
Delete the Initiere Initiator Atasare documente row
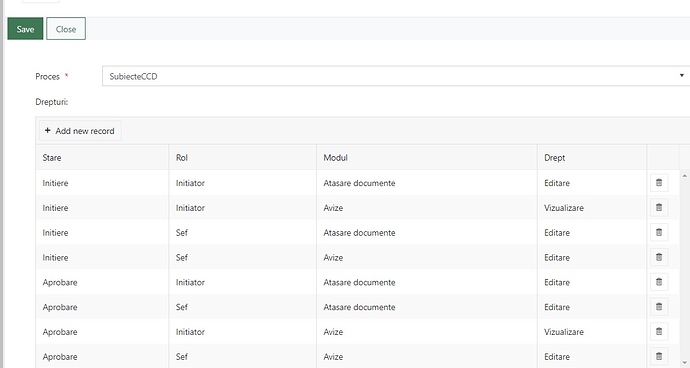tap(659, 183)
